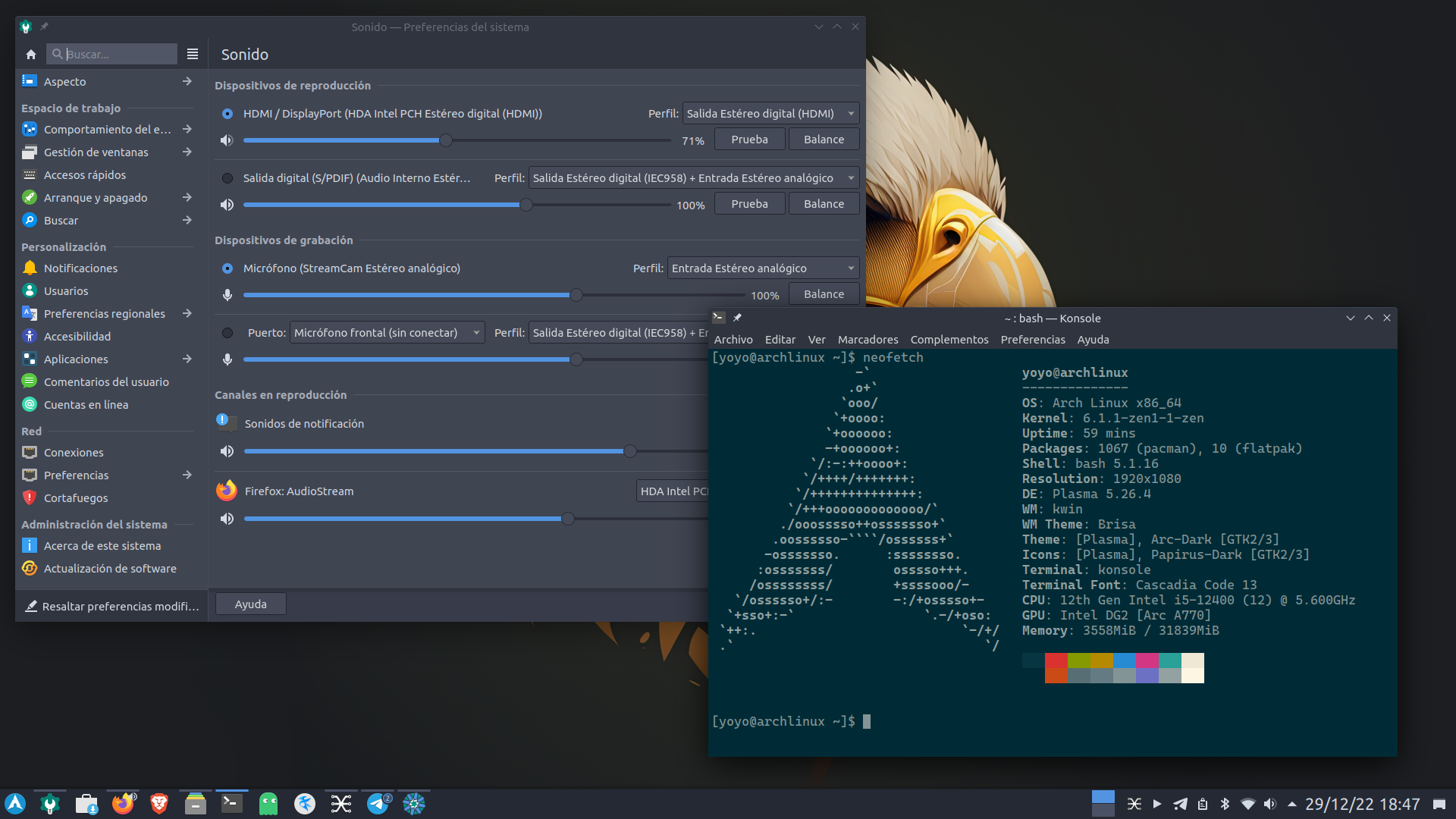Image resolution: width=1456 pixels, height=819 pixels.
Task: Select the Micrófono frontal input radio button
Action: point(227,333)
